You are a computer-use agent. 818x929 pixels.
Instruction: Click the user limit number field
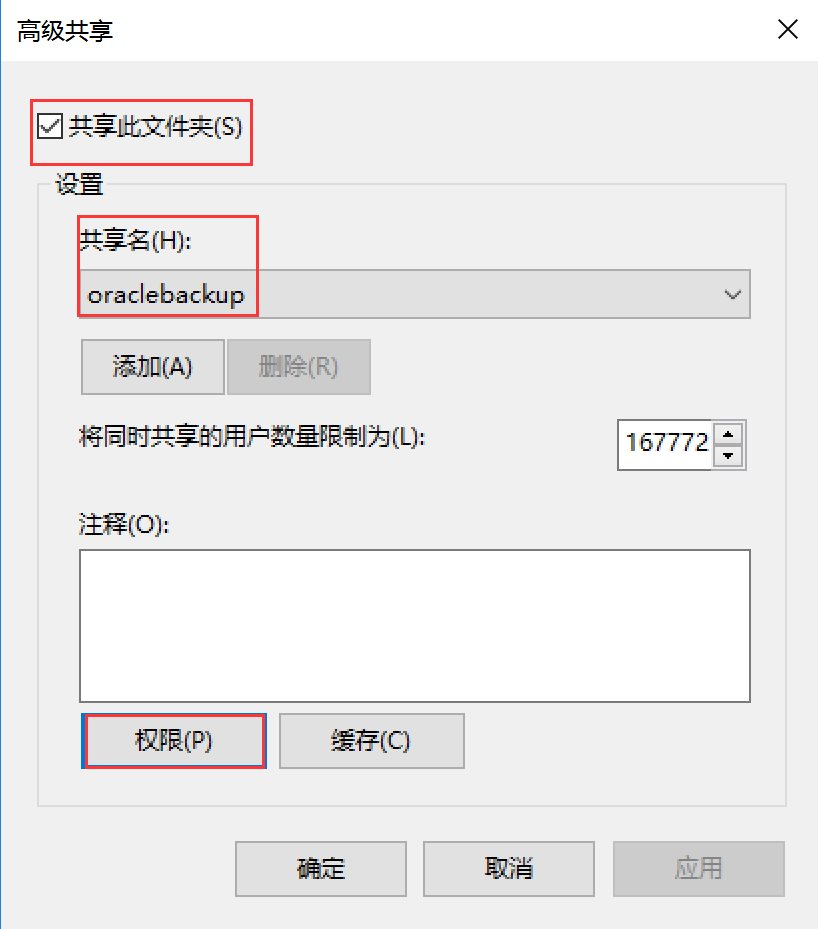[667, 443]
